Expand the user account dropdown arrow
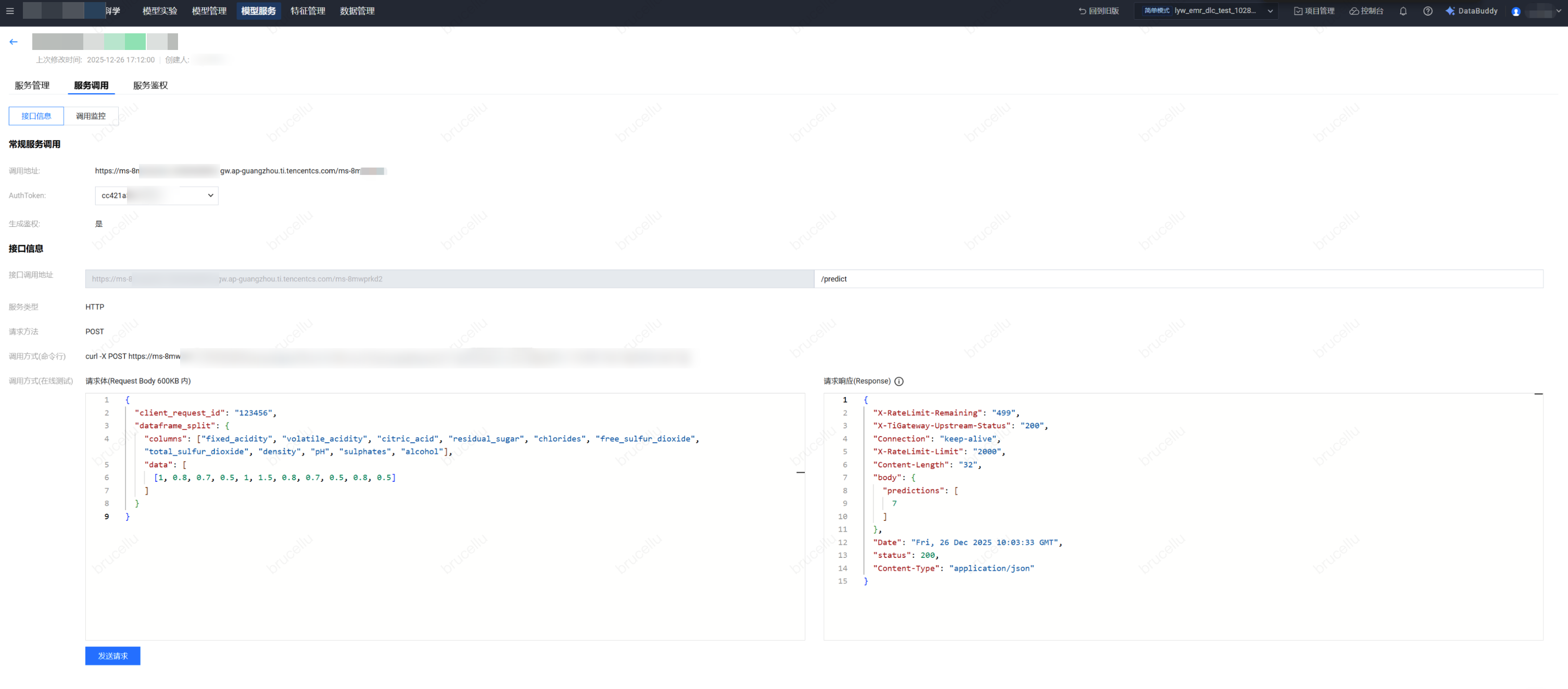The height and width of the screenshot is (689, 1568). [x=1559, y=11]
